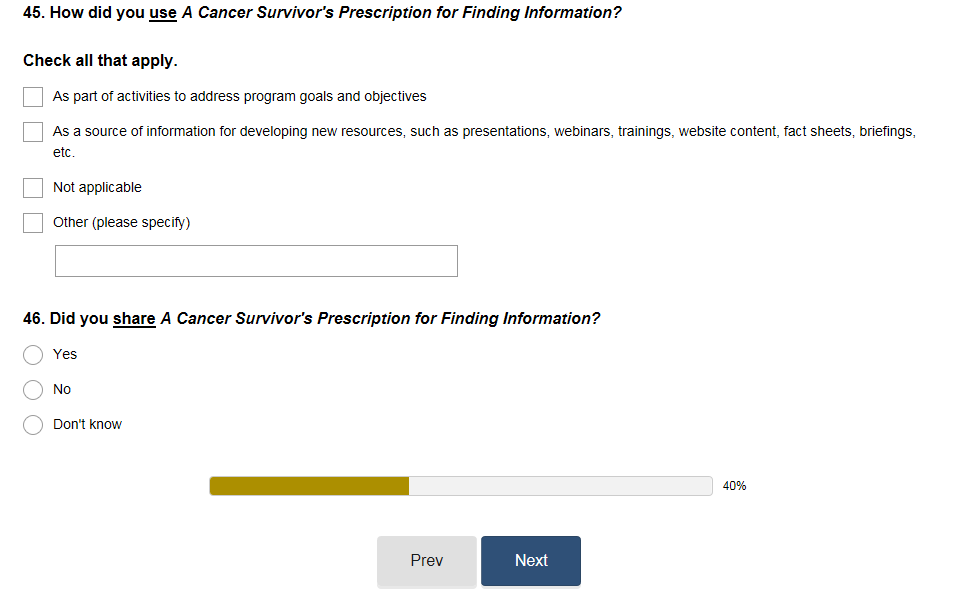957x613 pixels.
Task: Go to the Next survey page
Action: (x=530, y=561)
